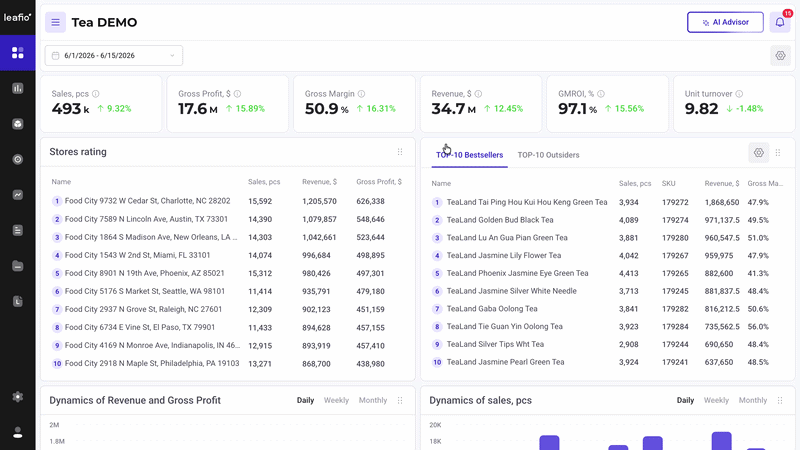Open the box inventory sidebar icon
This screenshot has height=450, width=800.
coord(17,124)
